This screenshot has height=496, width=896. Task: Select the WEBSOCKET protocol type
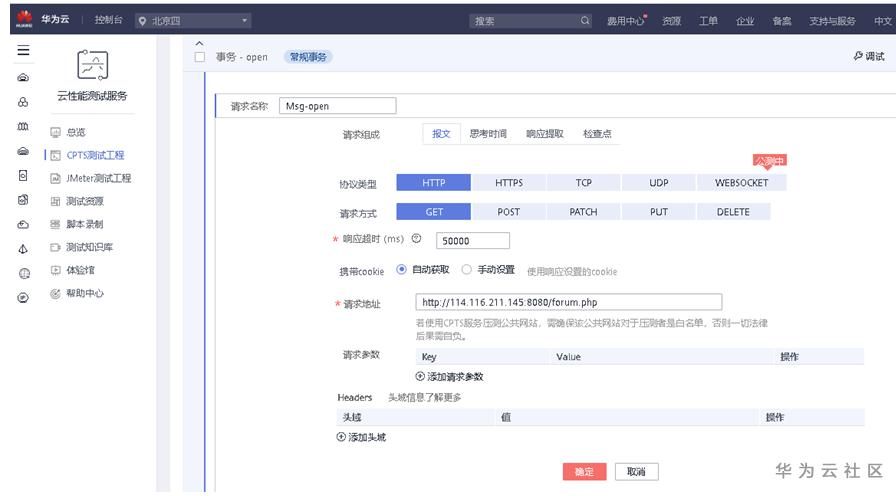point(742,183)
